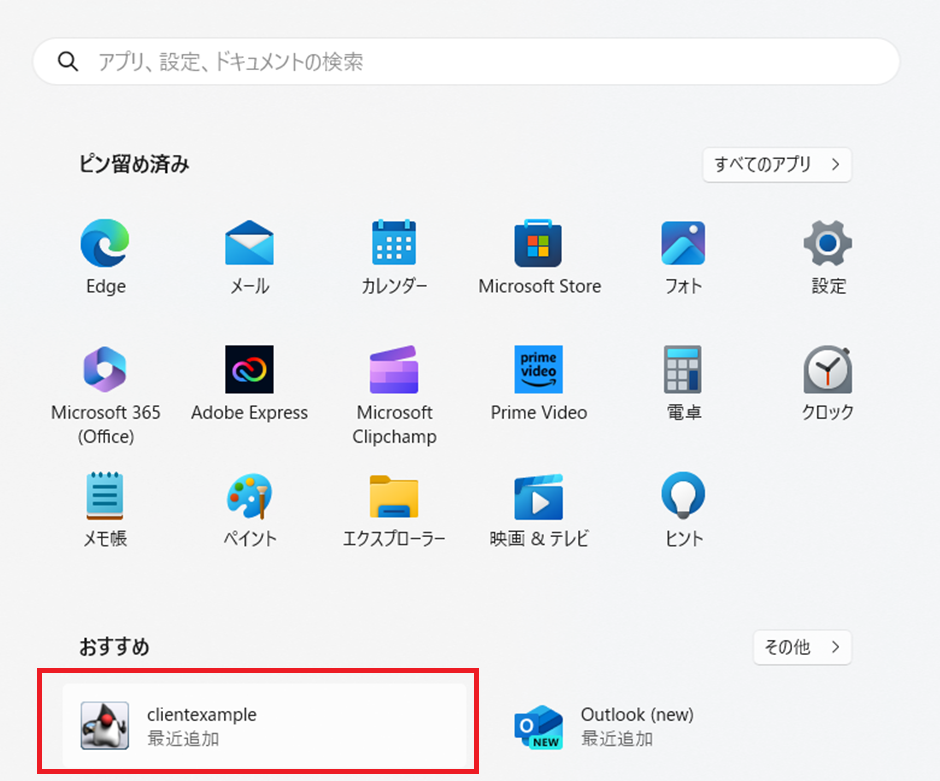
Task: Open Adobe Express app
Action: click(249, 369)
